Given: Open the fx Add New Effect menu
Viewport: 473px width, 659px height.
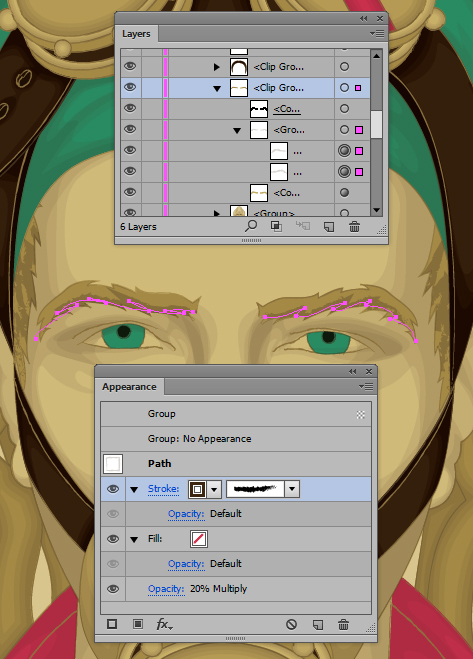Looking at the screenshot, I should pos(164,624).
